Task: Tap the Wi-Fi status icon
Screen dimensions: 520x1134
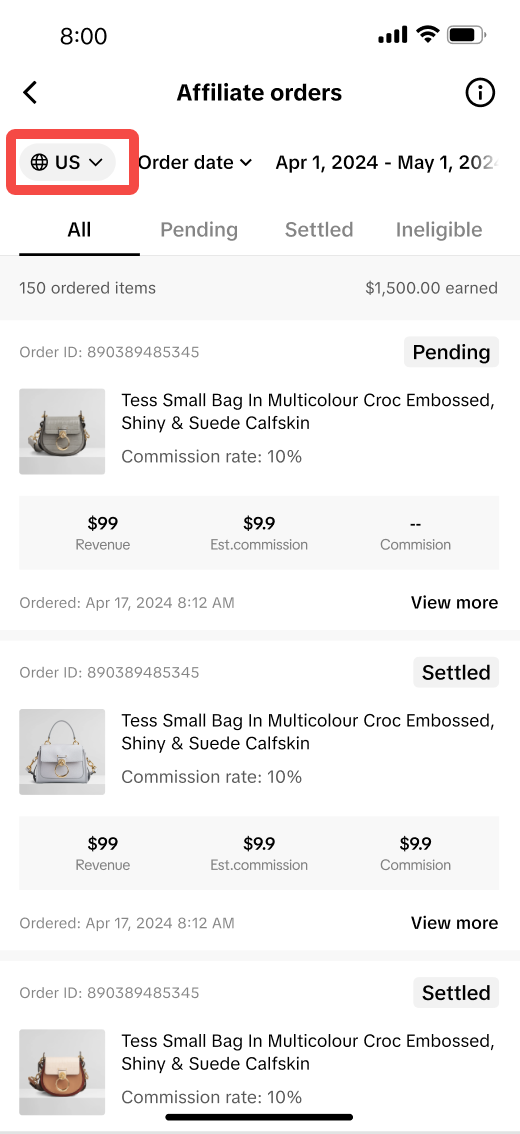Action: [x=427, y=35]
